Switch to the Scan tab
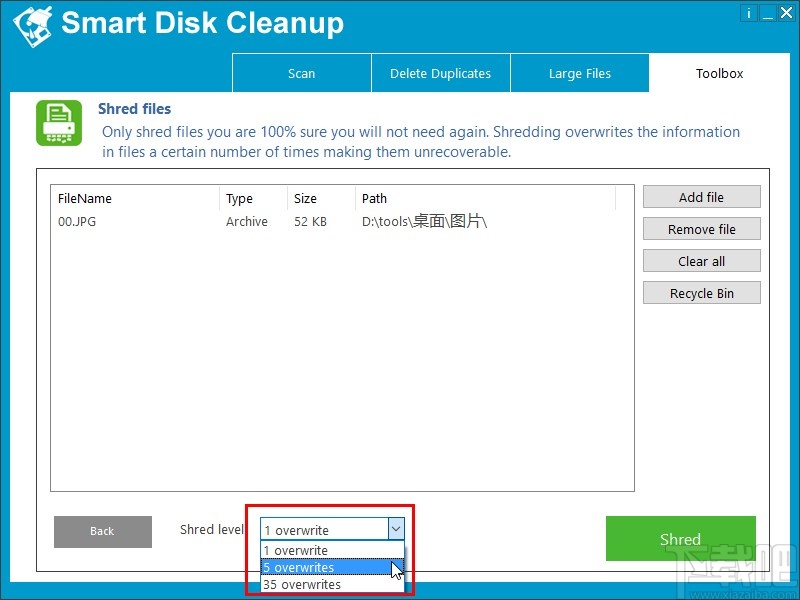Image resolution: width=800 pixels, height=600 pixels. pos(302,73)
